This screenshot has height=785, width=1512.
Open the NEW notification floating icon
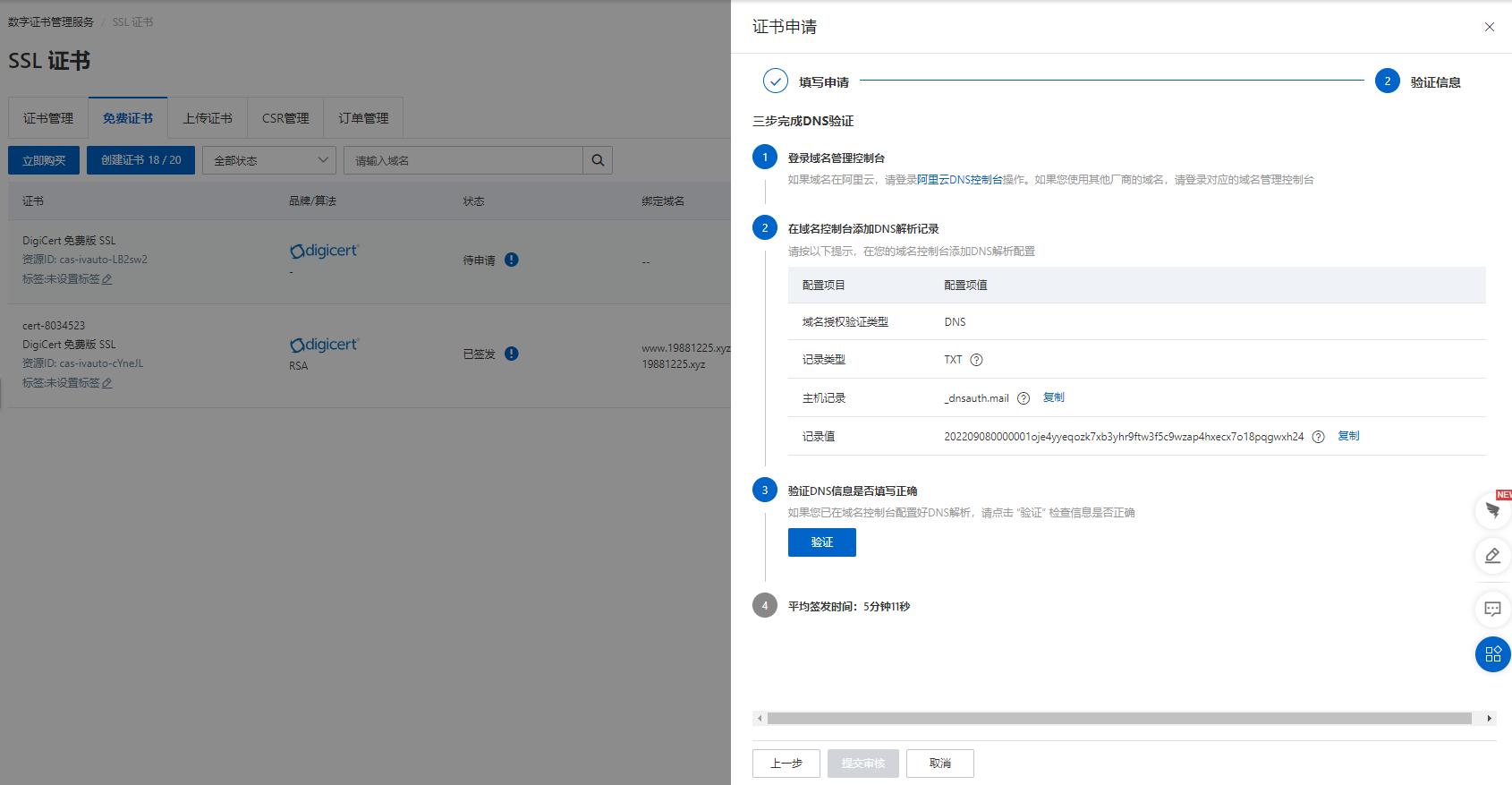(x=1493, y=510)
